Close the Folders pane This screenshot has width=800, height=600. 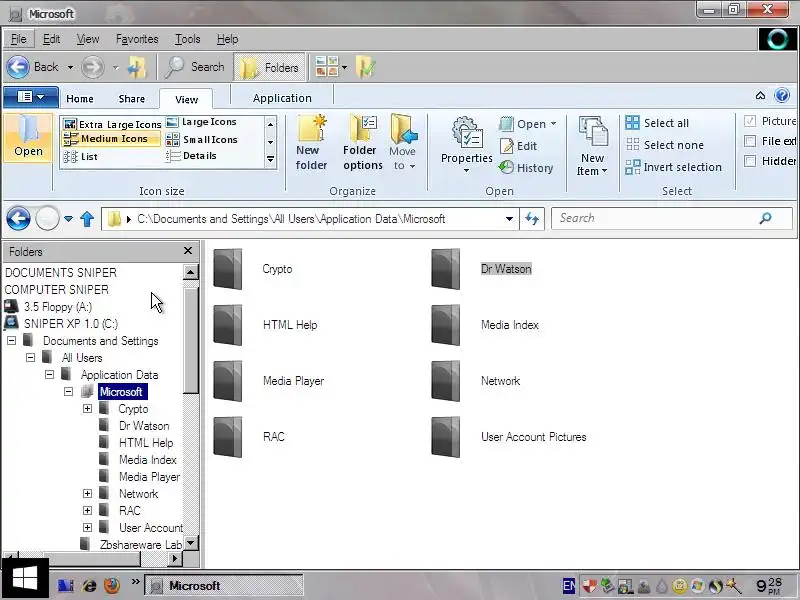pos(188,251)
